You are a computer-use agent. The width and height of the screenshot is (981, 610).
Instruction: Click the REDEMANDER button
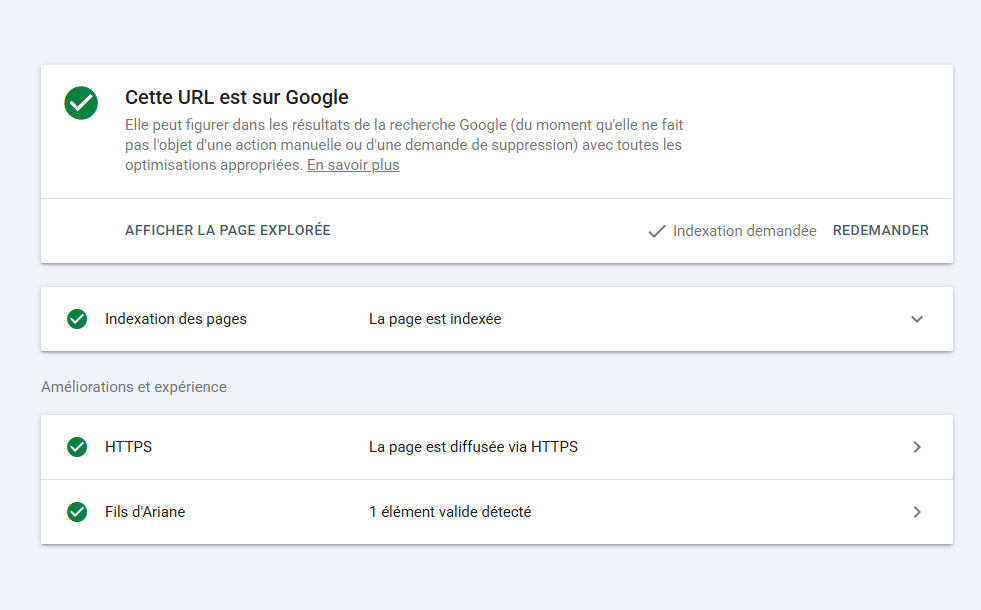(x=880, y=230)
